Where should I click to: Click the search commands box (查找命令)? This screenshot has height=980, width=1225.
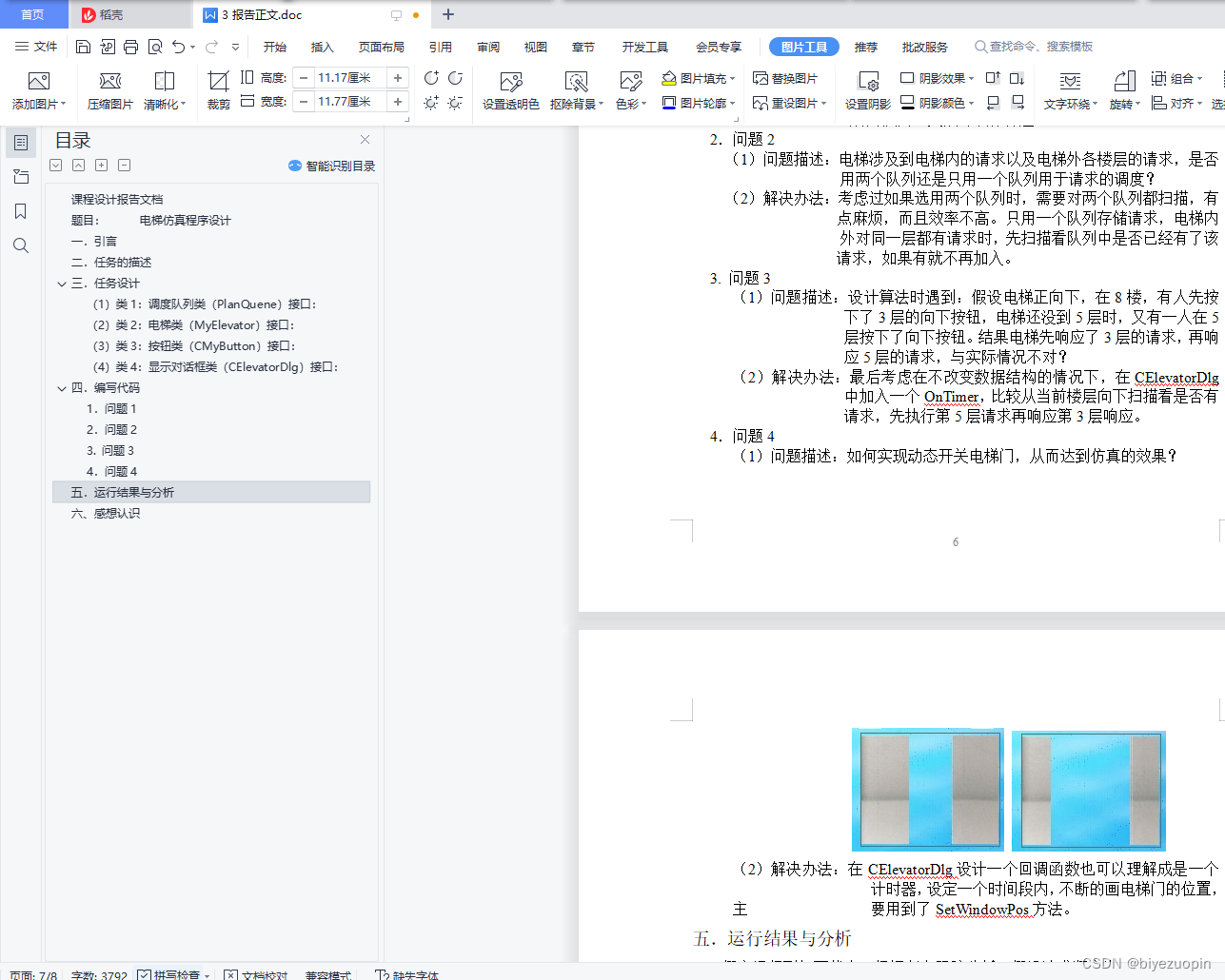[1035, 46]
